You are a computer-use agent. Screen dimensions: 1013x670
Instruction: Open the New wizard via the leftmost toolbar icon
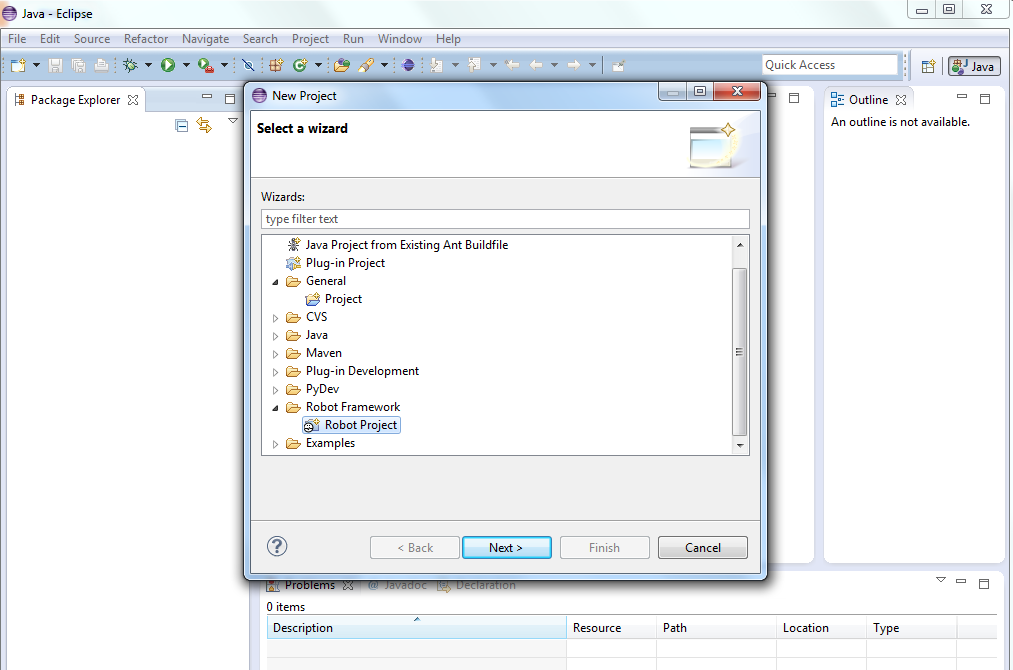[x=16, y=65]
